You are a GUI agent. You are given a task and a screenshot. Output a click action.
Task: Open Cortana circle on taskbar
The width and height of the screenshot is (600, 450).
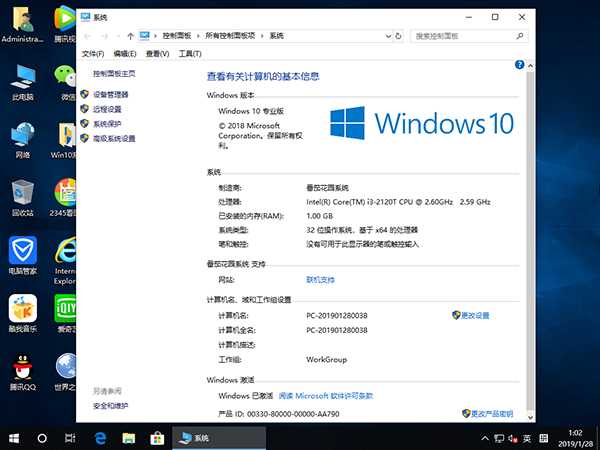pos(42,438)
